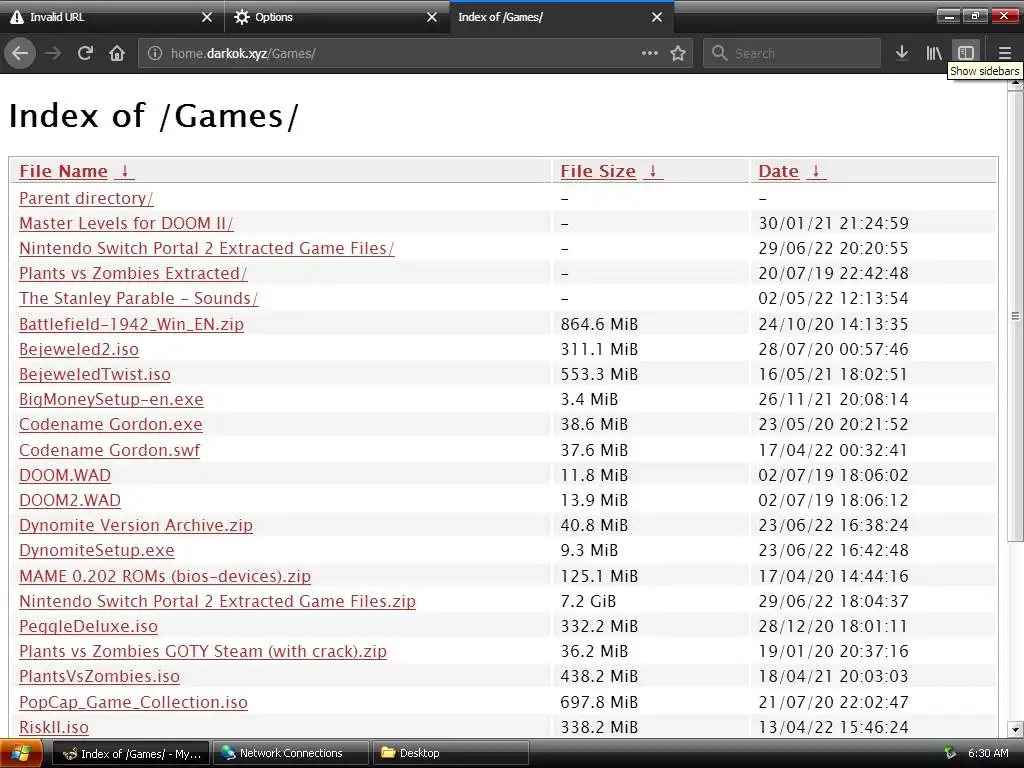1024x768 pixels.
Task: Download MAME 0.202 ROMs zip
Action: pyautogui.click(x=165, y=576)
